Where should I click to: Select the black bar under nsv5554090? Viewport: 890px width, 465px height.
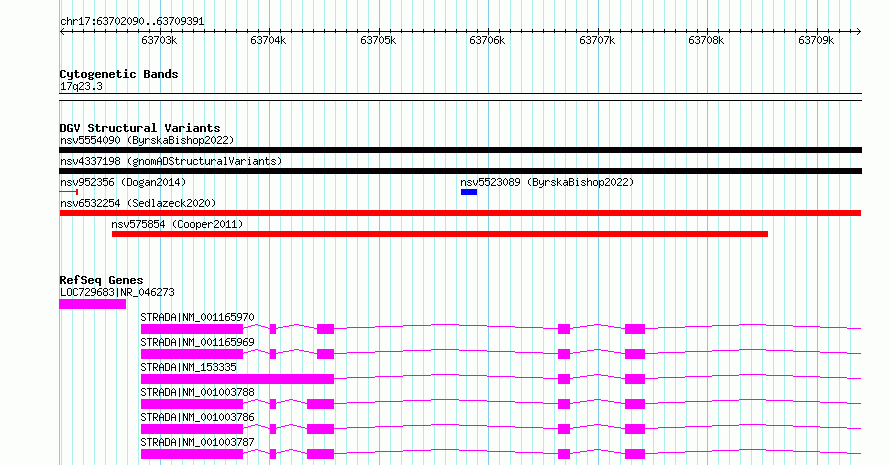pyautogui.click(x=460, y=150)
